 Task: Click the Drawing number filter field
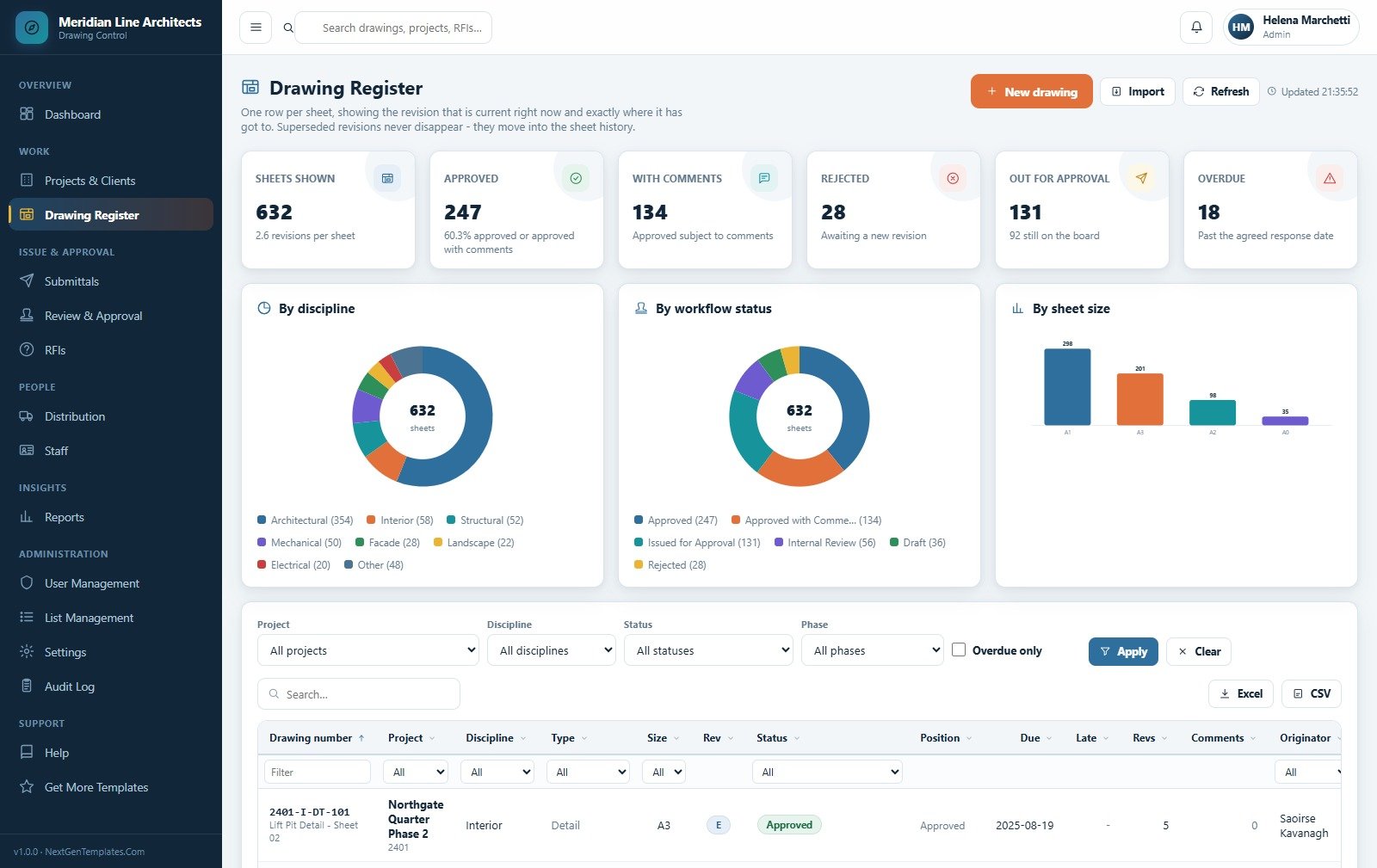pyautogui.click(x=318, y=772)
